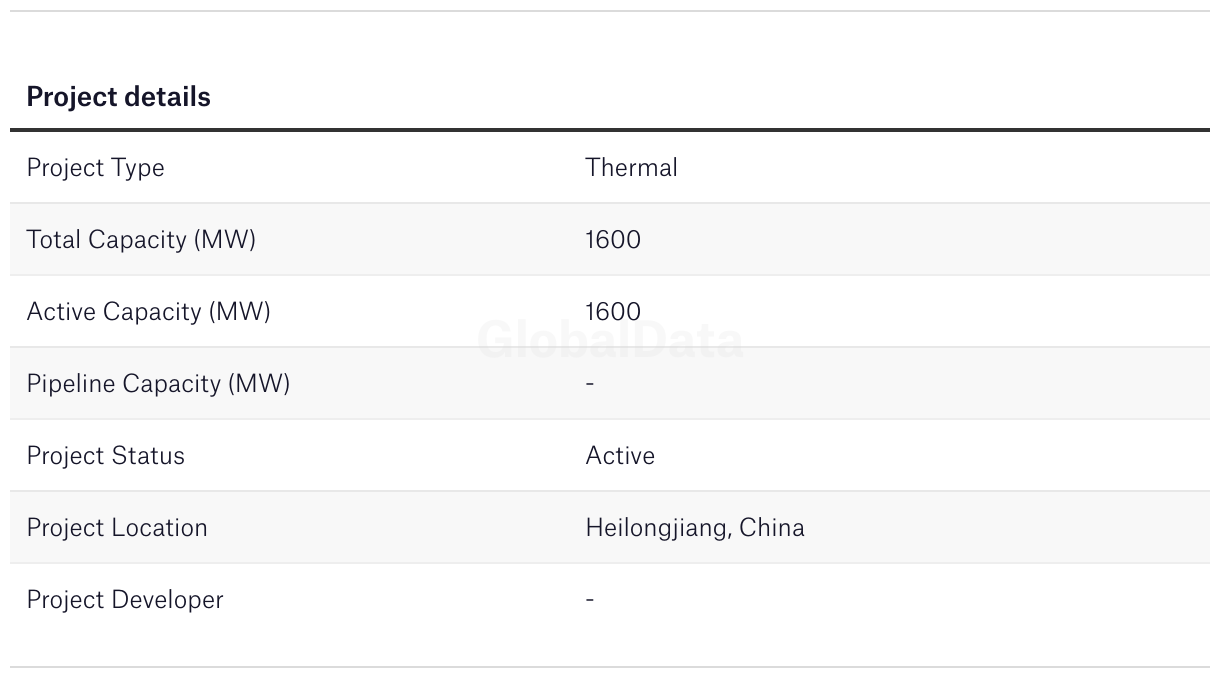Select the Project Status label
Viewport: 1220px width, 678px height.
tap(105, 455)
